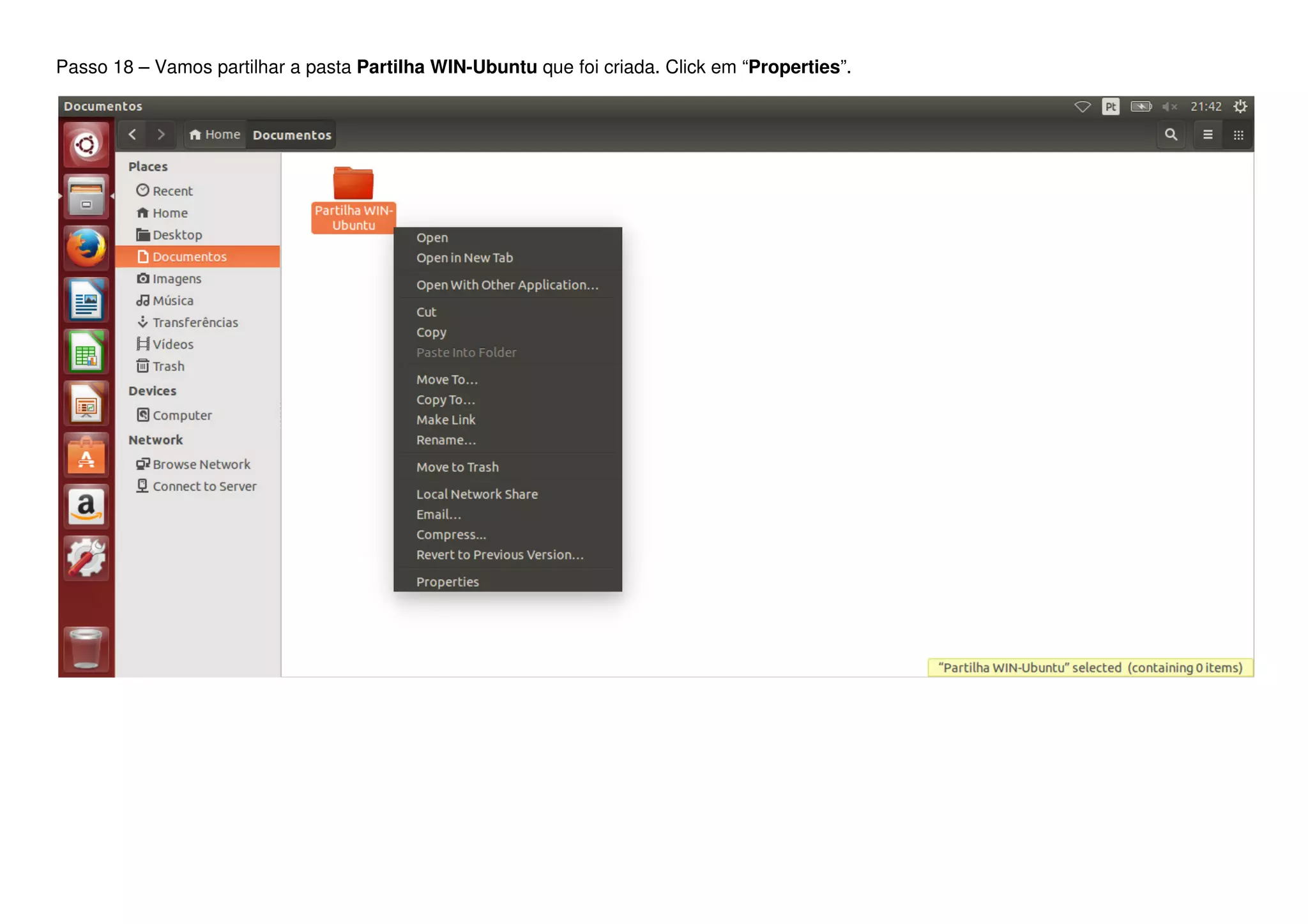This screenshot has width=1308, height=924.
Task: Launch LibreOffice Writer from the dock
Action: (86, 300)
